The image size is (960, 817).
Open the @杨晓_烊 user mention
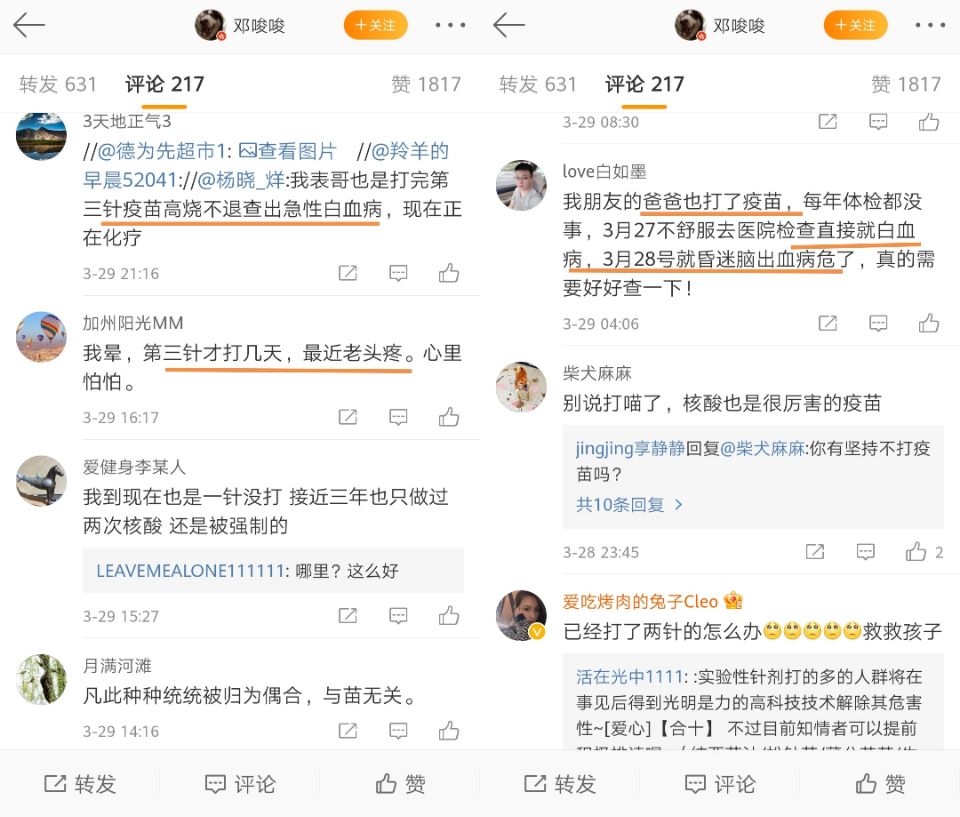click(241, 180)
